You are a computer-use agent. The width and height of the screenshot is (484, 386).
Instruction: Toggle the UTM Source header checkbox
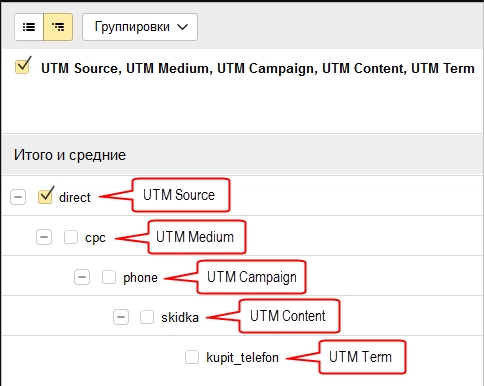23,66
